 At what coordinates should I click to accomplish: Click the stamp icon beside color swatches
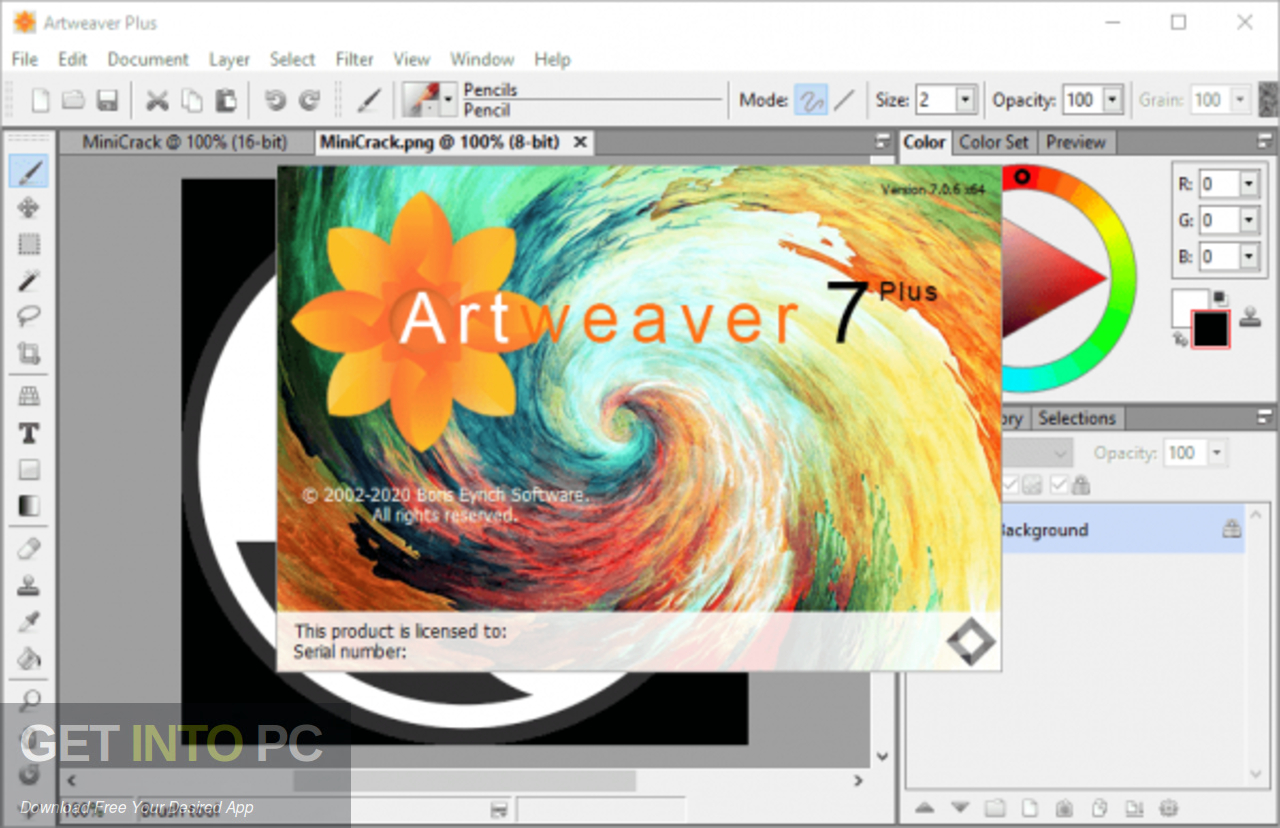pyautogui.click(x=1250, y=317)
